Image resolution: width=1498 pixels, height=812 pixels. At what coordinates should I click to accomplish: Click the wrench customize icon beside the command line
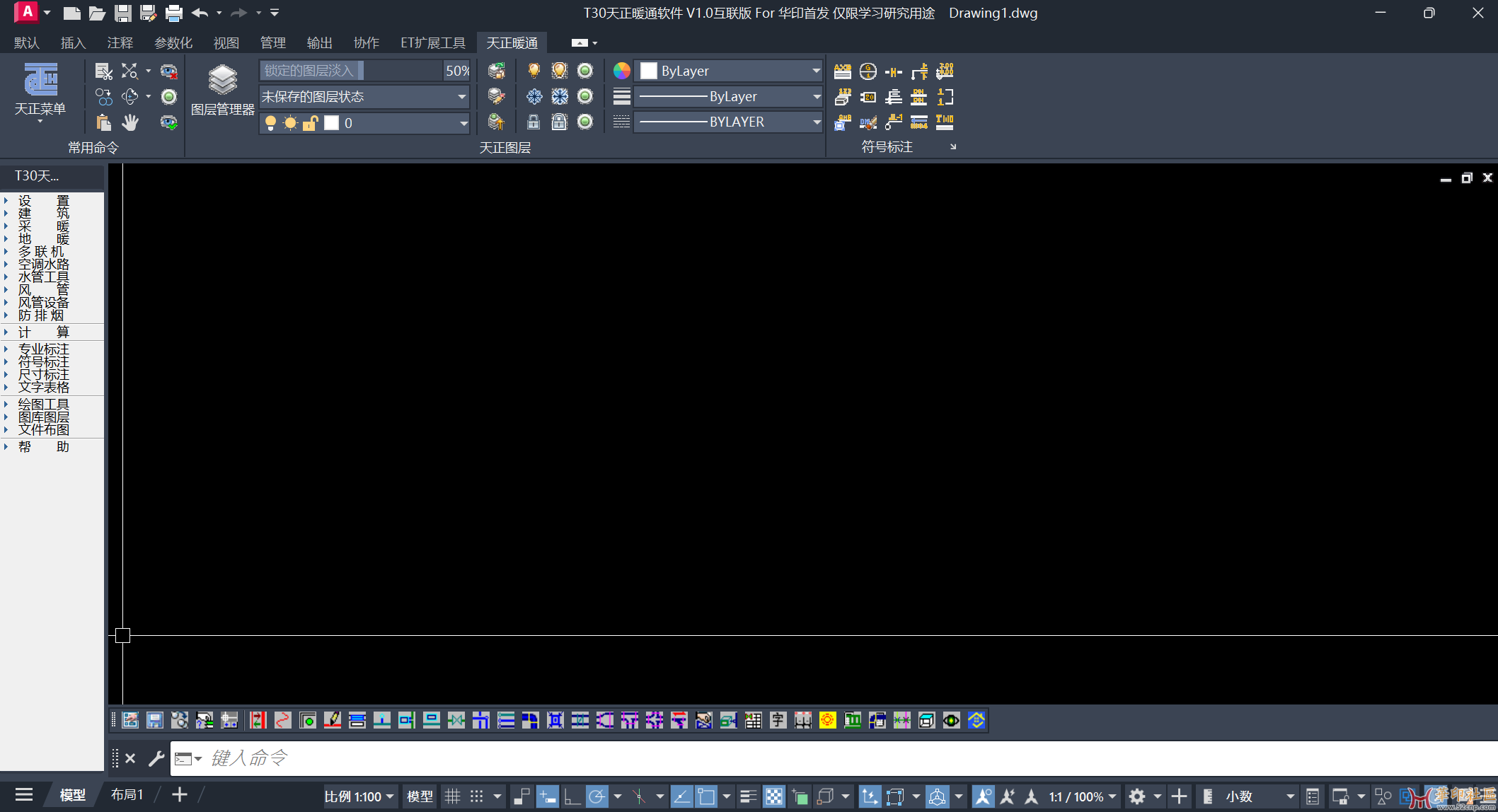coord(156,758)
